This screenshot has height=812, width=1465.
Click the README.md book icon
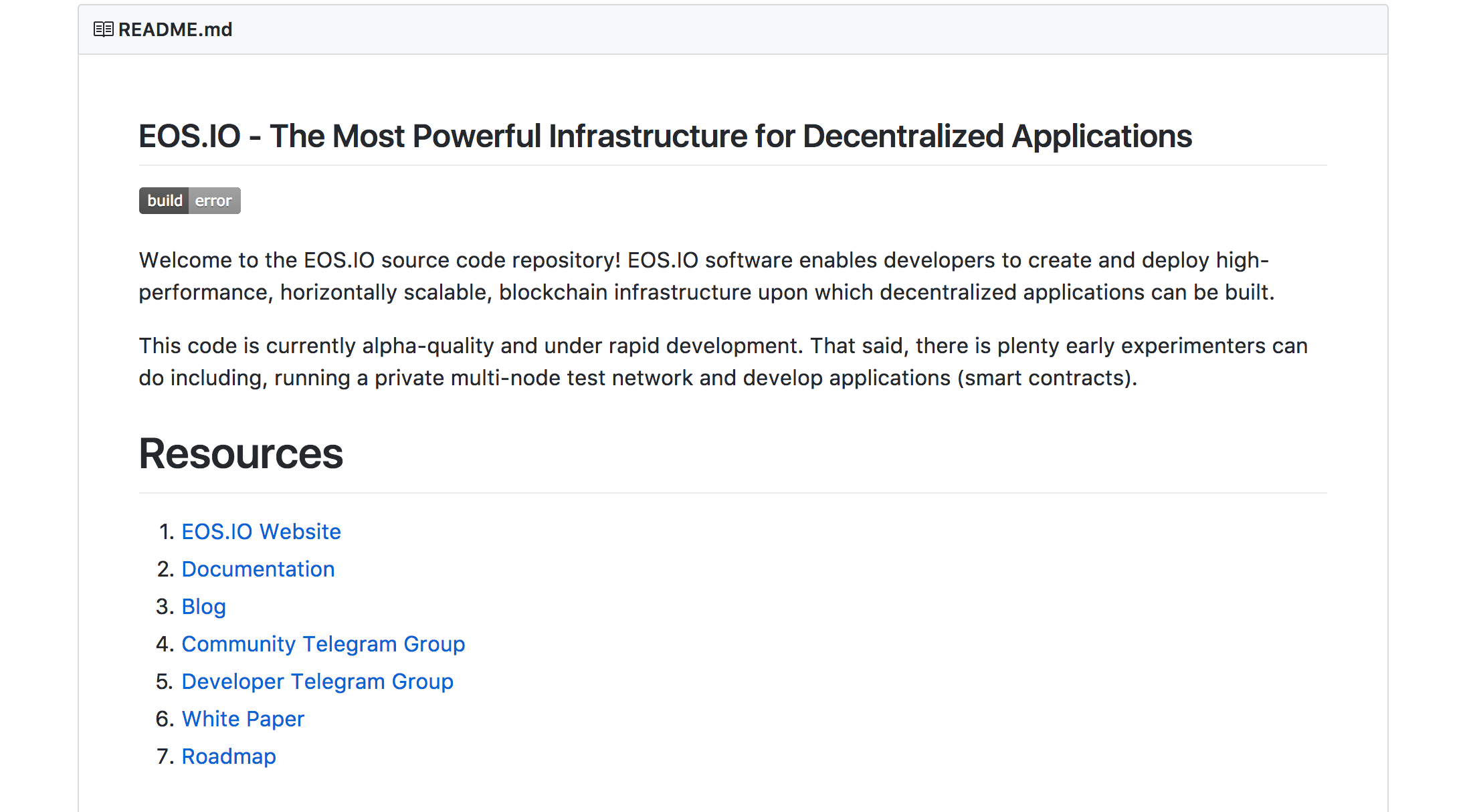(103, 29)
